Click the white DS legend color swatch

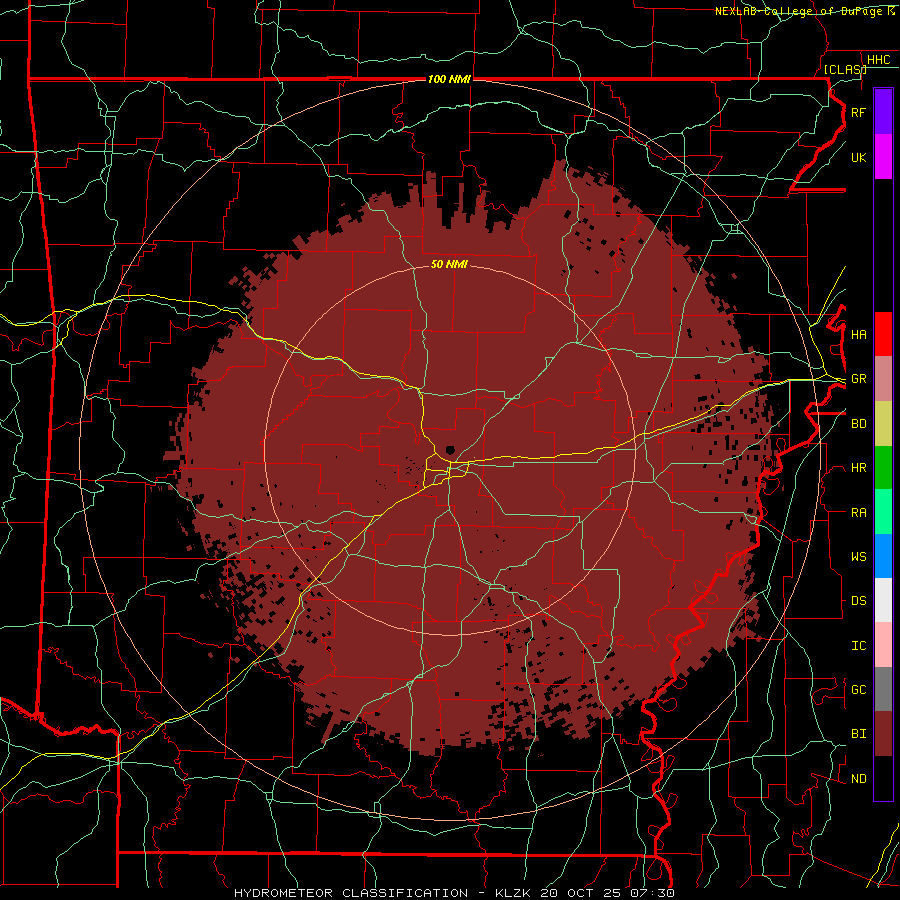883,600
